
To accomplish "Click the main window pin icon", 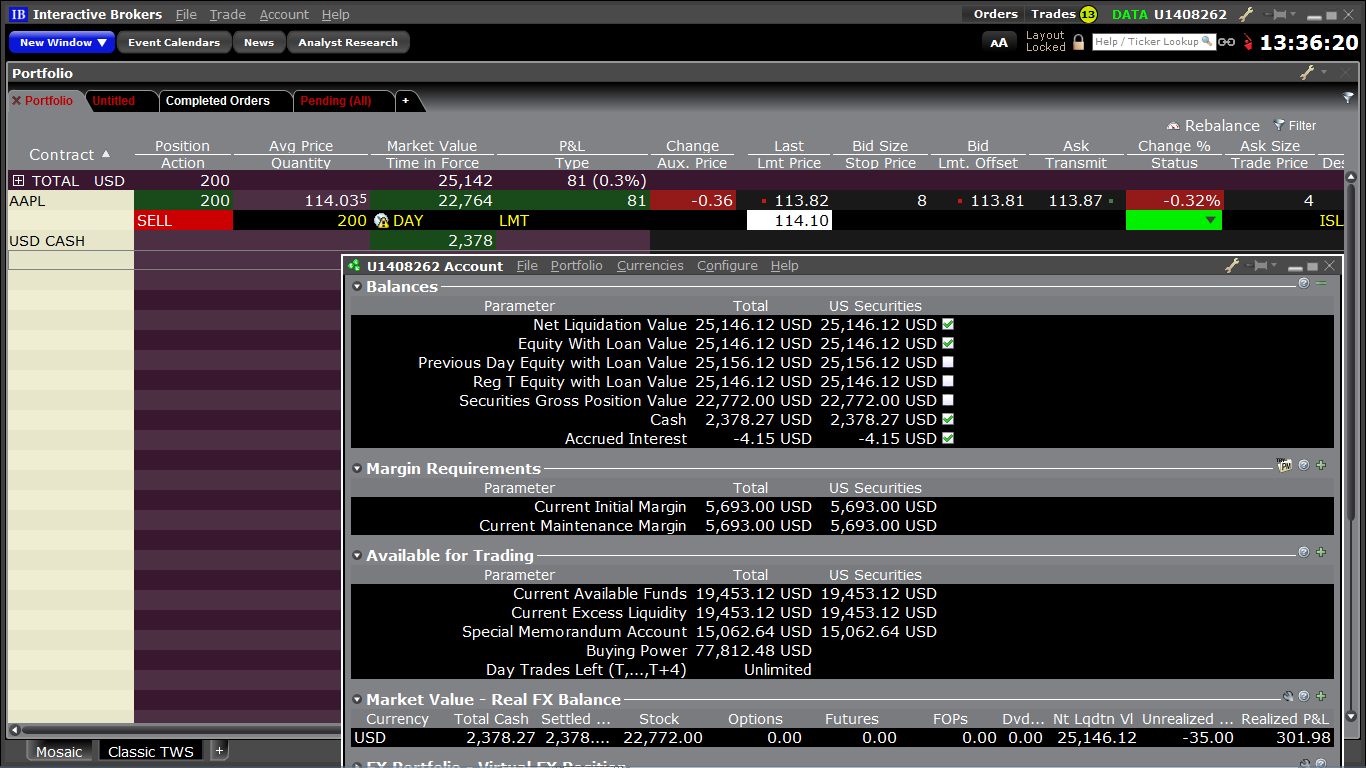I will pos(1275,14).
